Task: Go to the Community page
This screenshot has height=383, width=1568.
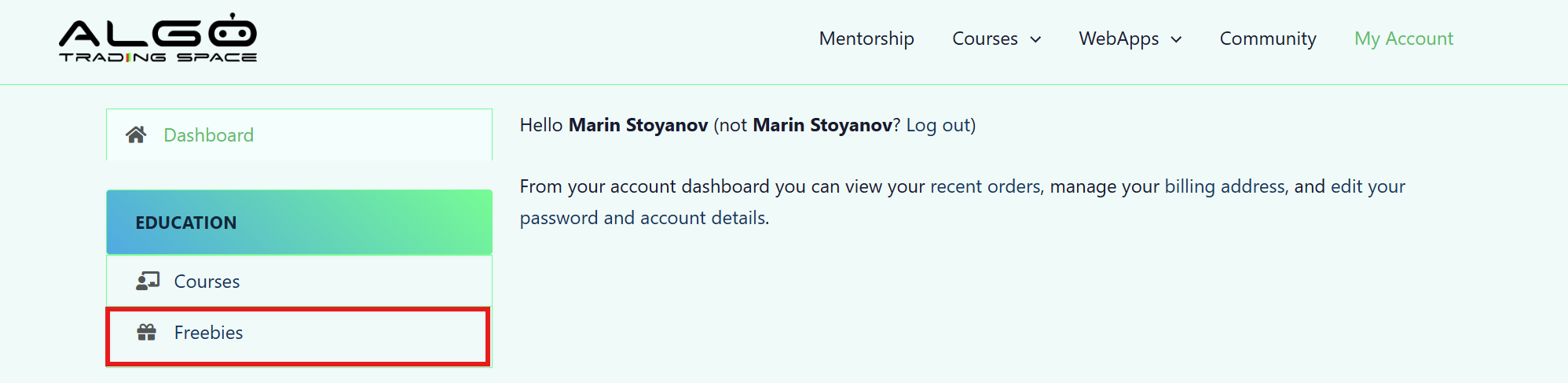Action: click(x=1268, y=39)
